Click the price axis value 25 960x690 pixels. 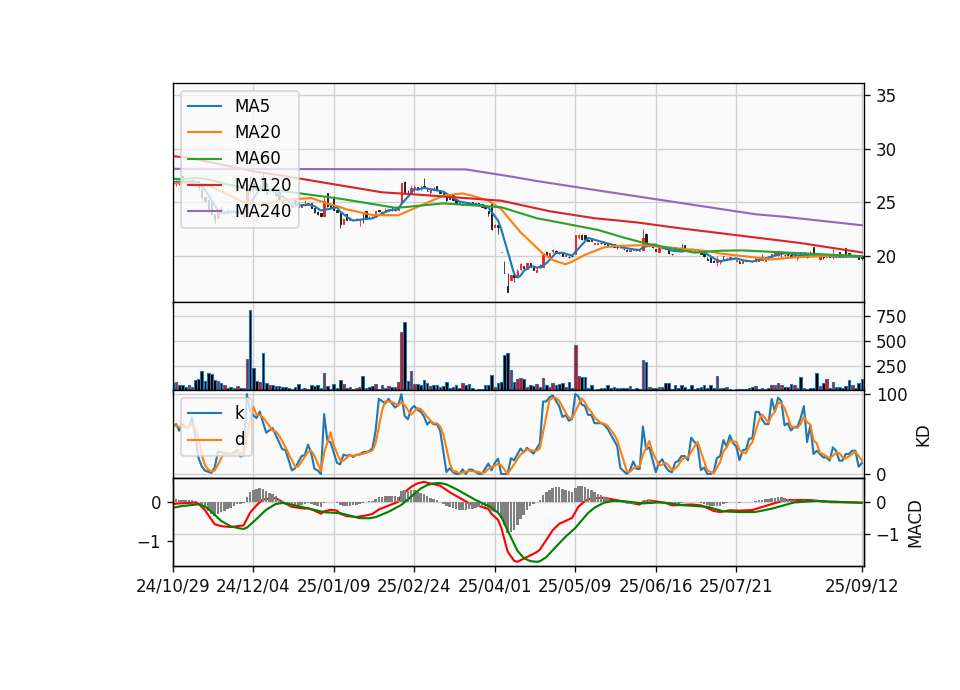pyautogui.click(x=886, y=203)
